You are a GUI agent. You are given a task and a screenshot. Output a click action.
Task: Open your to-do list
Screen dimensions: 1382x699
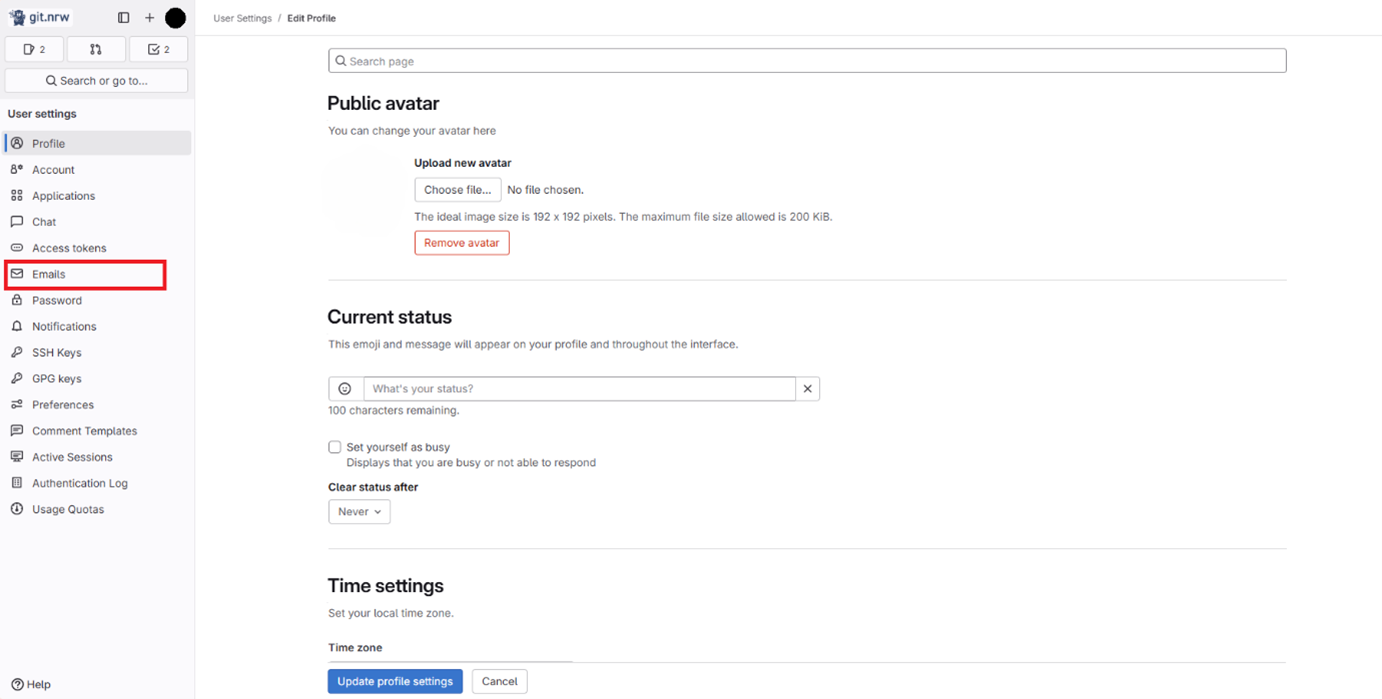[x=158, y=48]
